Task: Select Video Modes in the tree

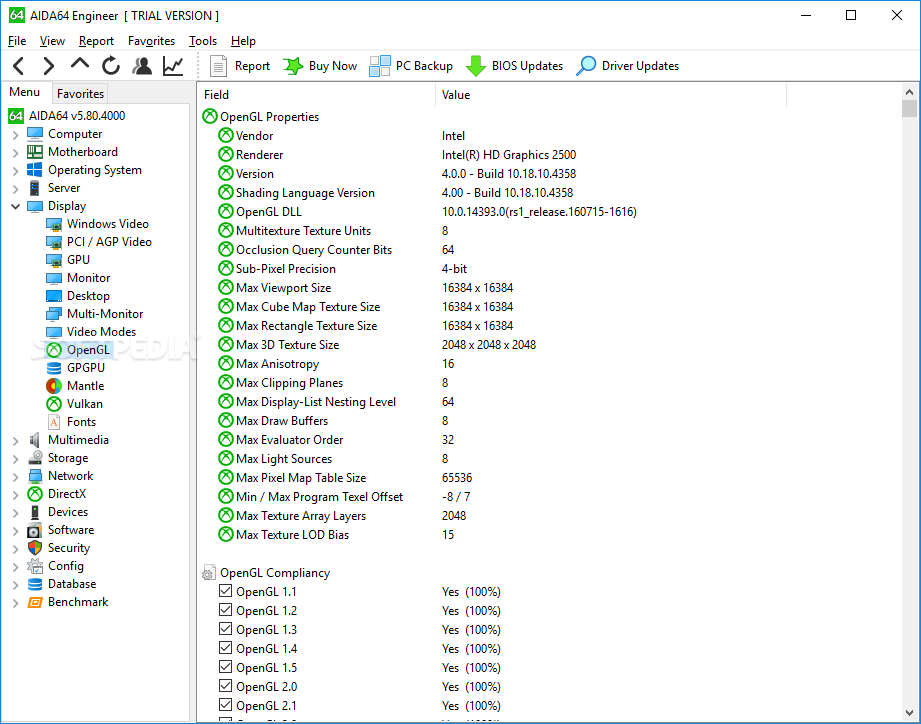Action: (101, 332)
